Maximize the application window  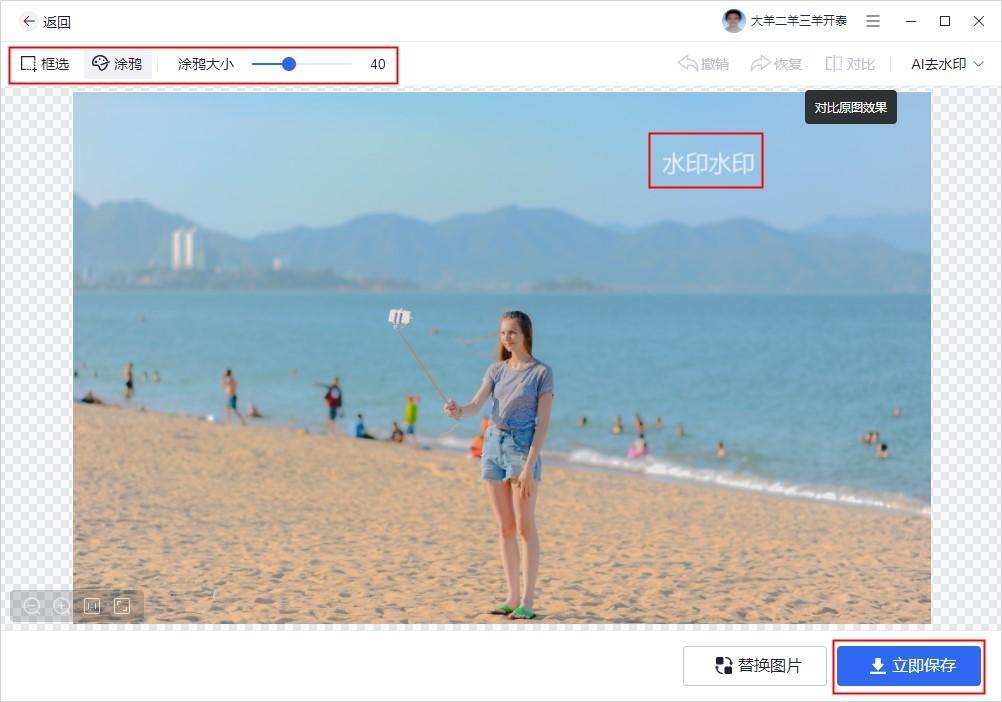945,21
